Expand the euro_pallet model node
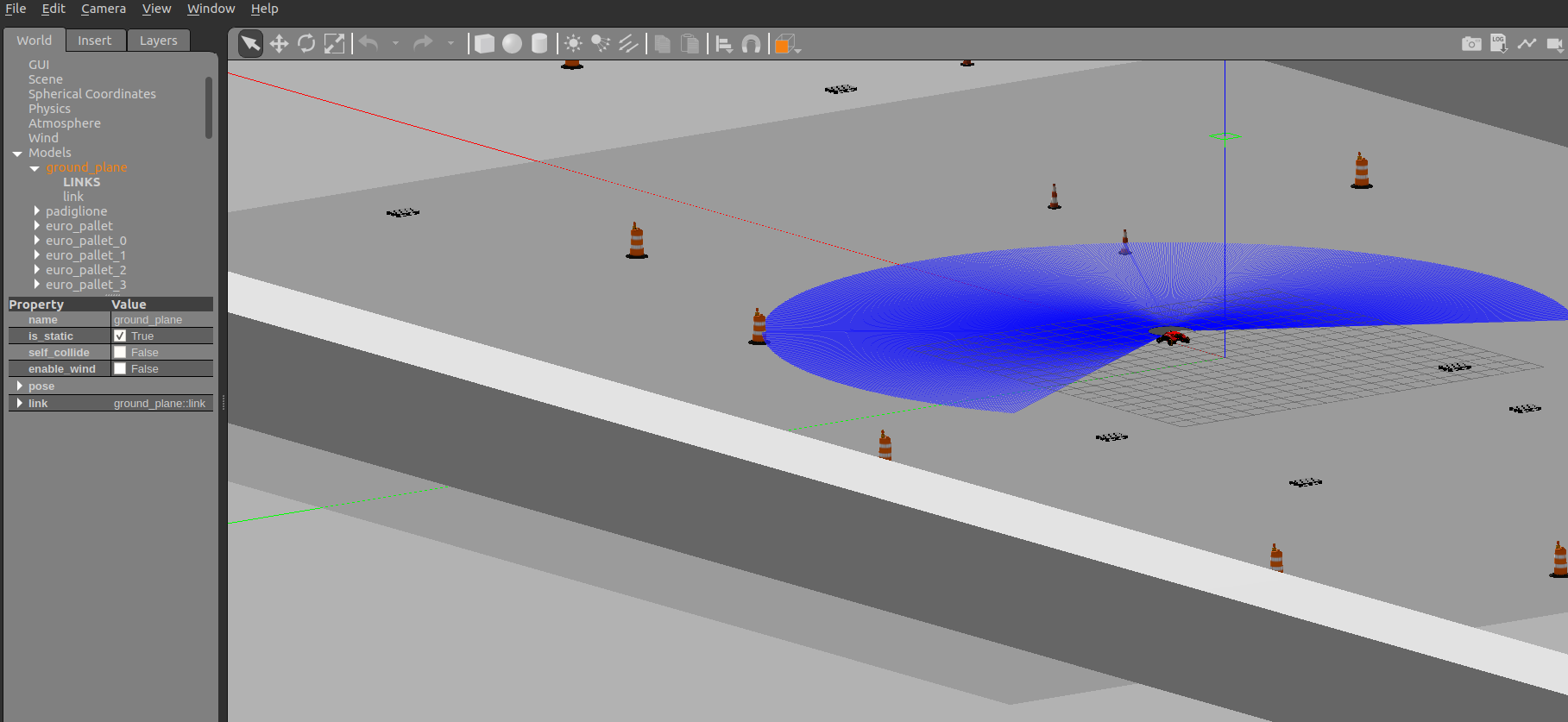The width and height of the screenshot is (1568, 722). (36, 225)
